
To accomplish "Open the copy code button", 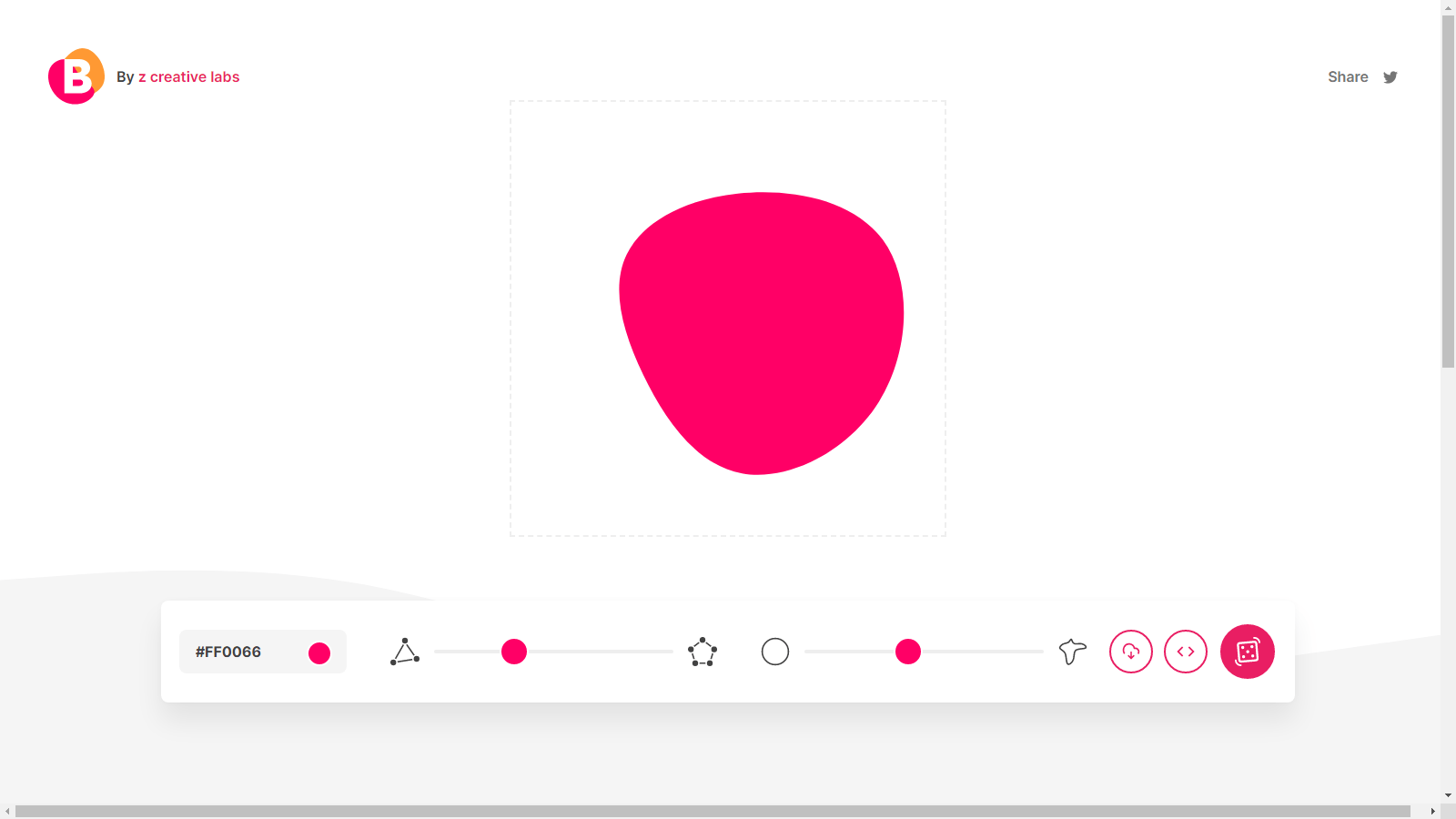I will pyautogui.click(x=1186, y=652).
